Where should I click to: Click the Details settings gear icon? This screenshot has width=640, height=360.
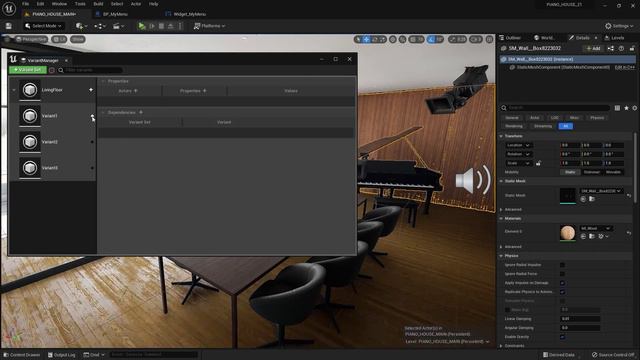click(x=635, y=108)
